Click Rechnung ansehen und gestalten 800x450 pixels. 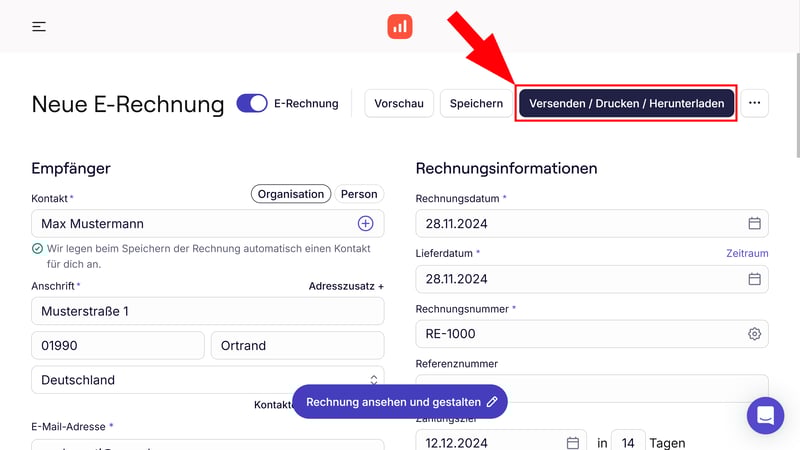pos(400,402)
